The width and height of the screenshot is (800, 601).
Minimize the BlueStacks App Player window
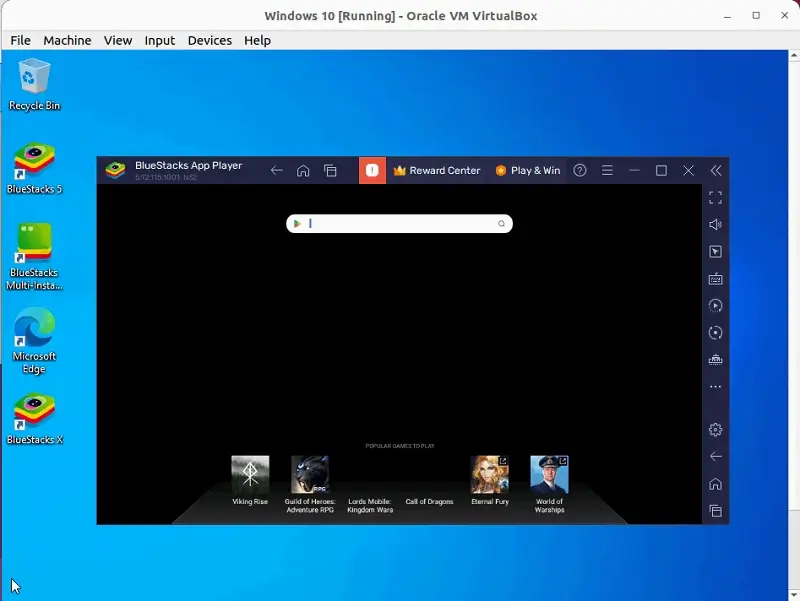pos(634,170)
